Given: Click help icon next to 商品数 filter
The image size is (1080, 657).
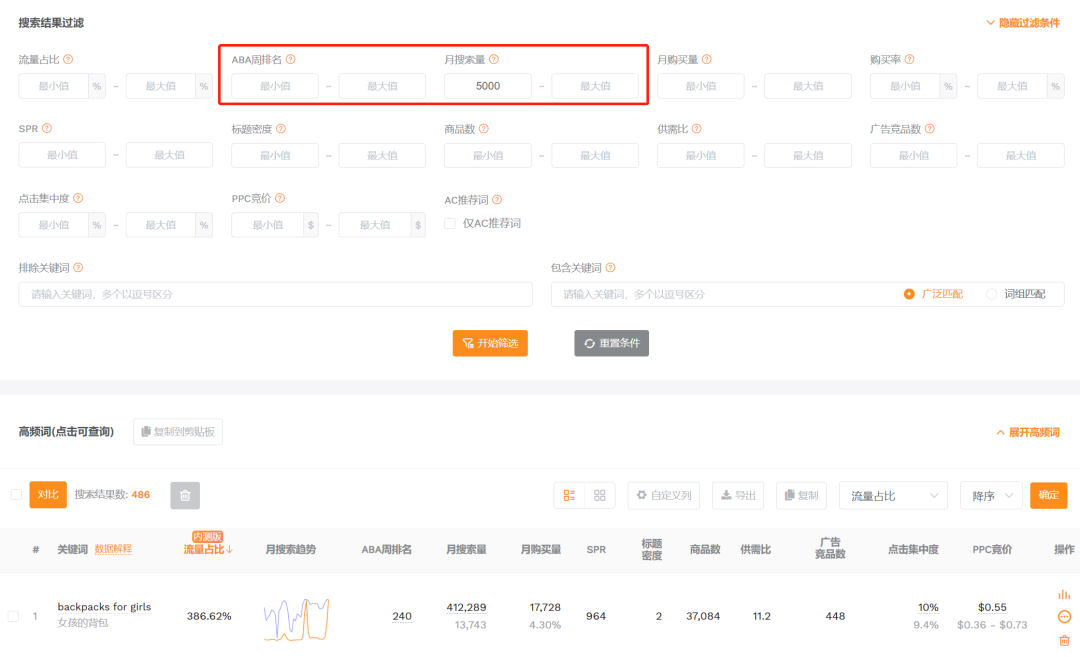Looking at the screenshot, I should pos(484,129).
